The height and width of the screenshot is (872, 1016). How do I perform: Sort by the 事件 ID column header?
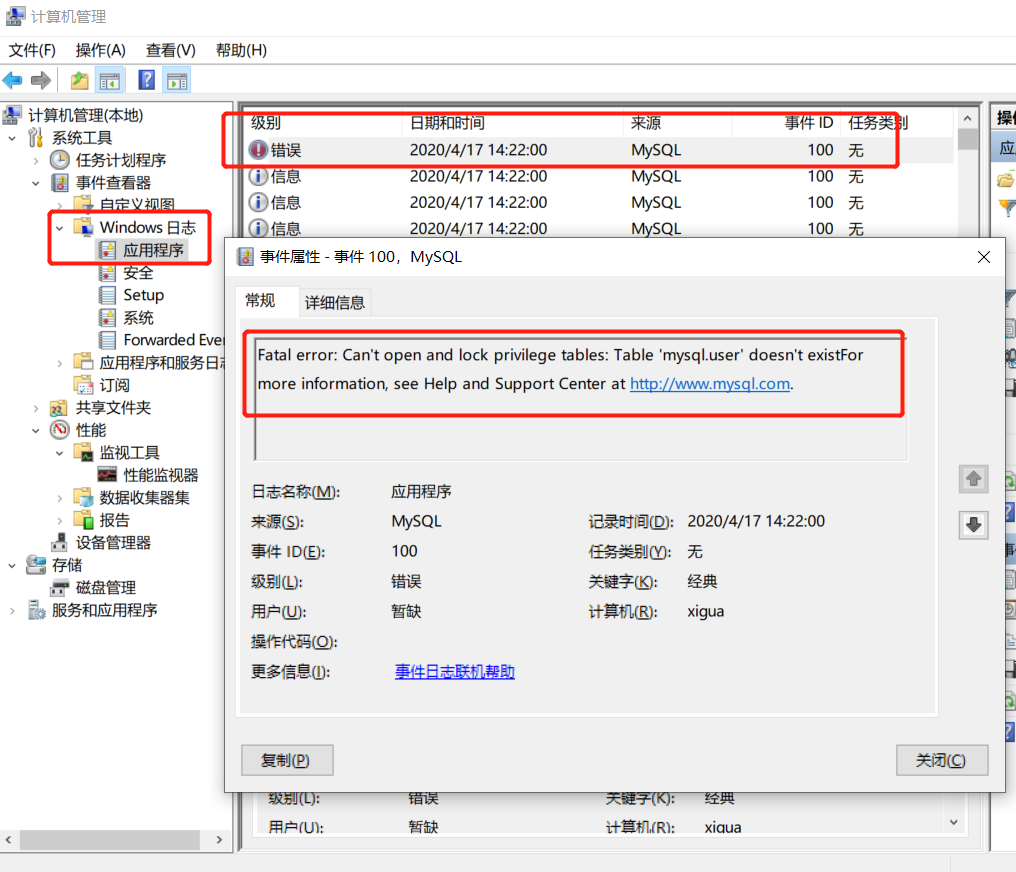786,122
